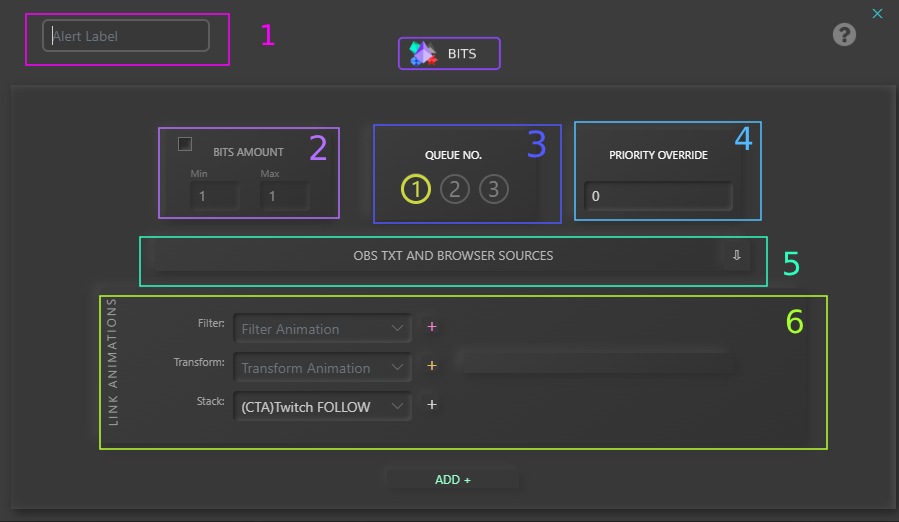This screenshot has width=899, height=522.
Task: Click the Bits gem icon
Action: pos(423,54)
